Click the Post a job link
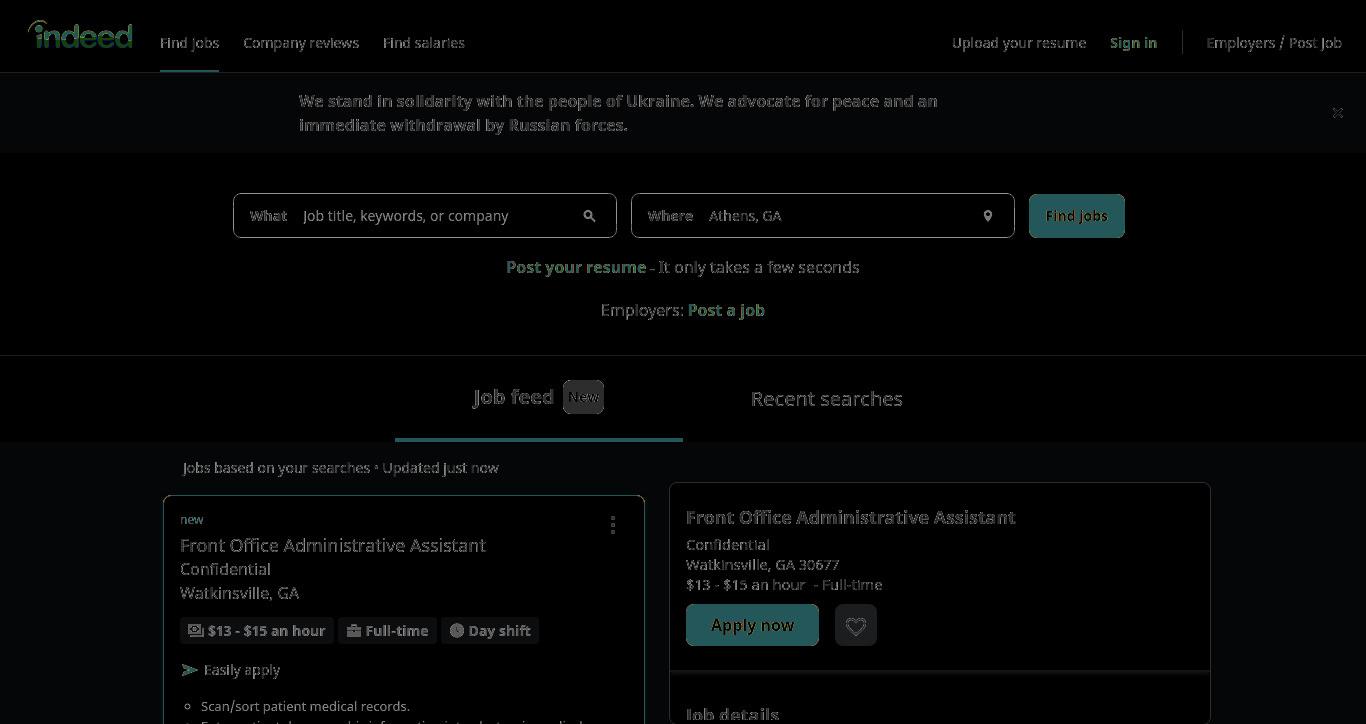This screenshot has height=724, width=1366. [x=726, y=310]
